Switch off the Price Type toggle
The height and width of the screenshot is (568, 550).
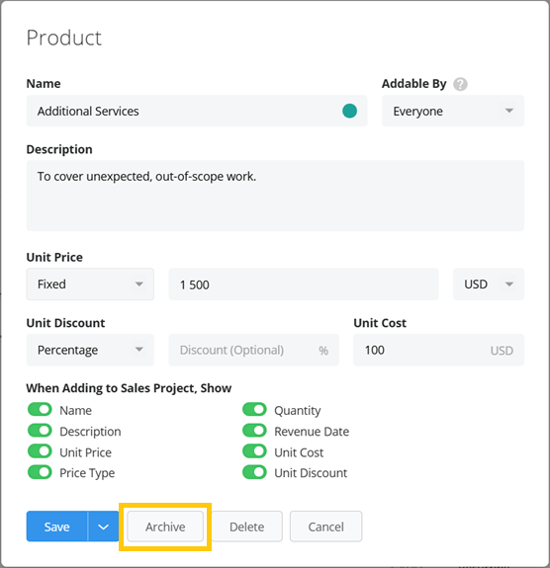click(x=40, y=472)
